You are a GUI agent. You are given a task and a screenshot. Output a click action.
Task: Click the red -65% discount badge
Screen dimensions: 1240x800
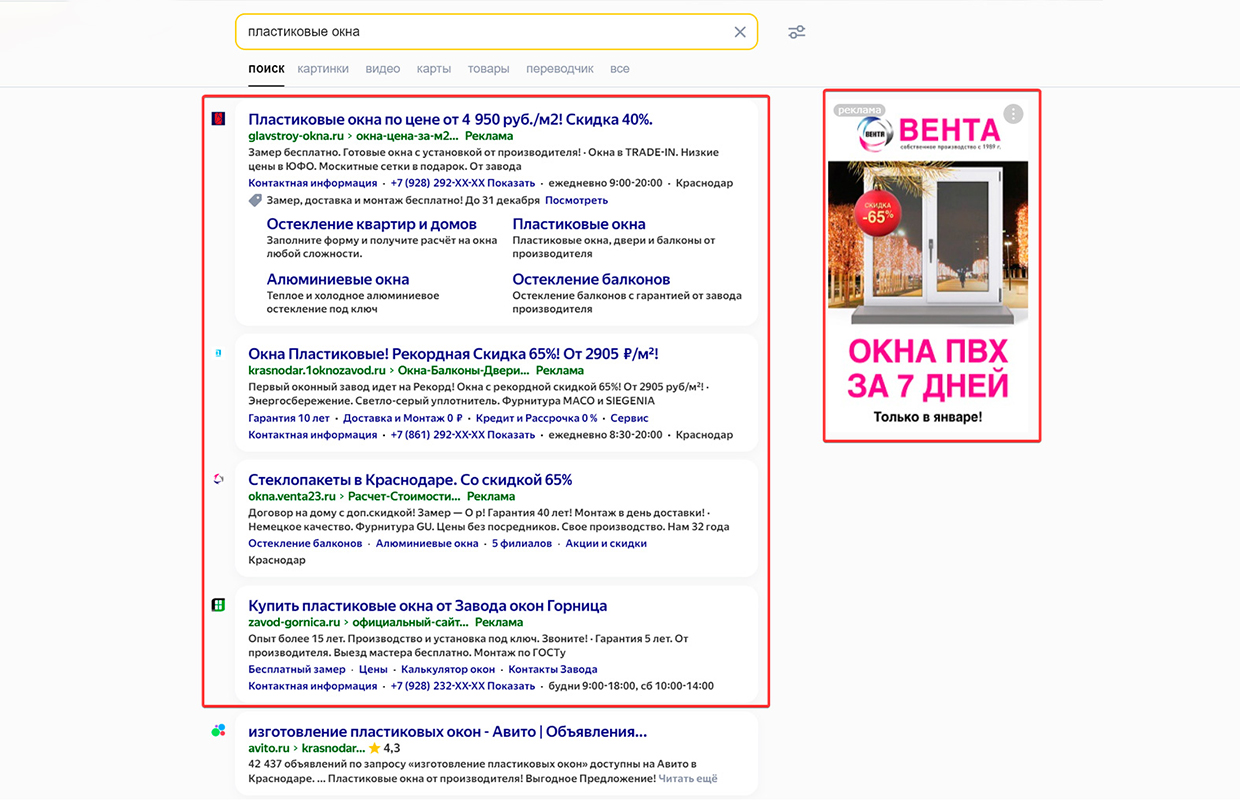point(878,212)
